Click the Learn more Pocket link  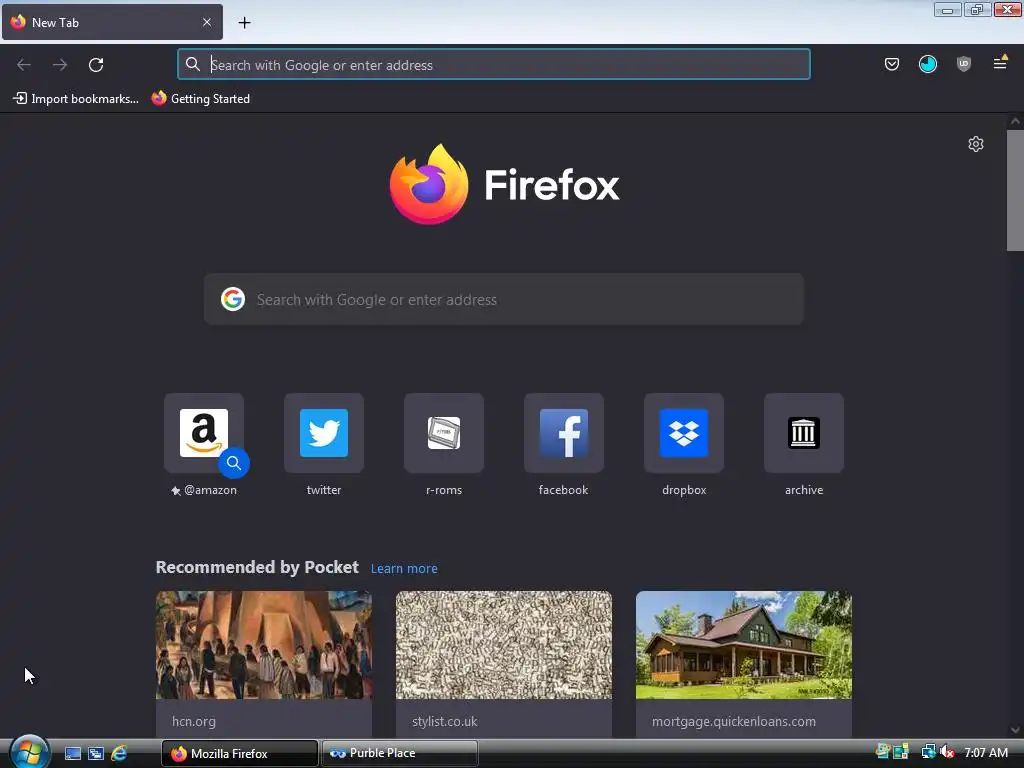point(404,568)
